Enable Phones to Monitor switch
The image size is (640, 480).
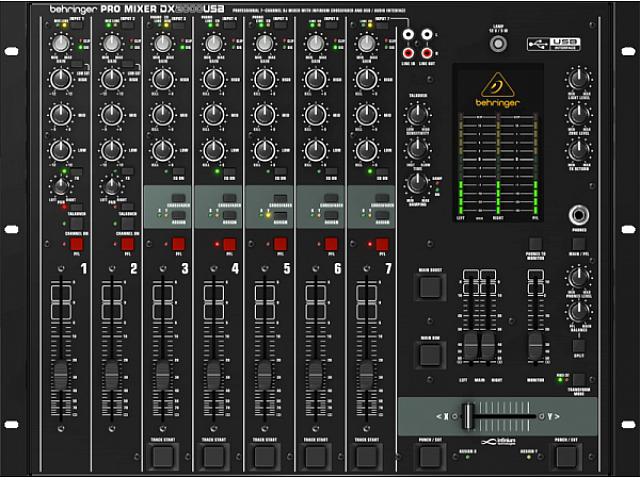536,244
